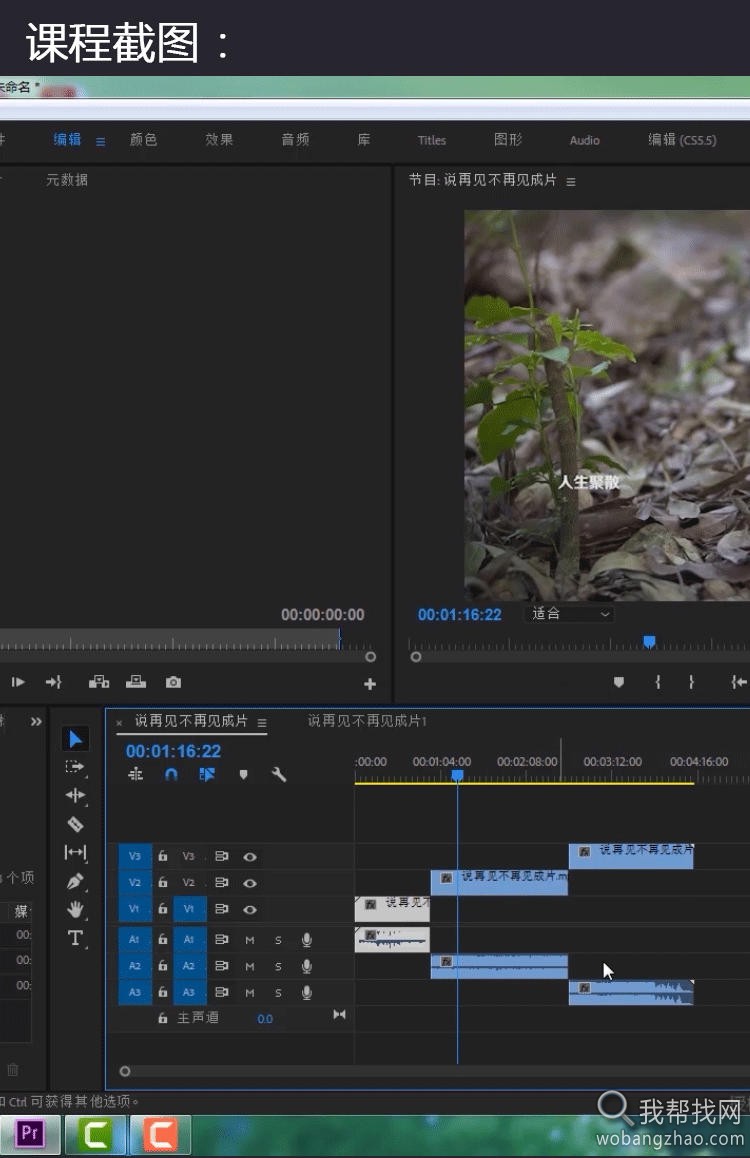
Task: Switch to 效果 workspace
Action: point(219,140)
